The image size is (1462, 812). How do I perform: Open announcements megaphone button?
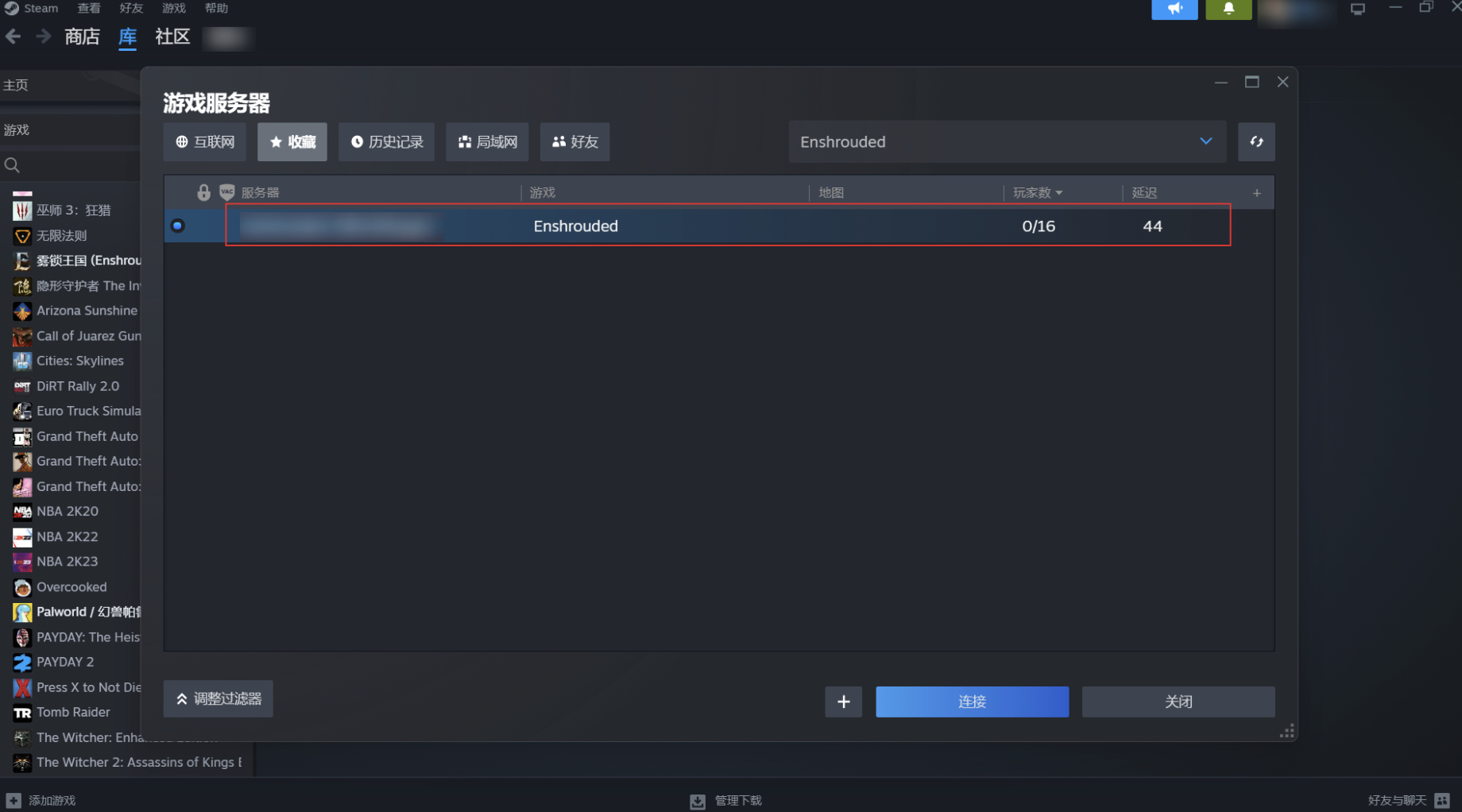(1174, 9)
